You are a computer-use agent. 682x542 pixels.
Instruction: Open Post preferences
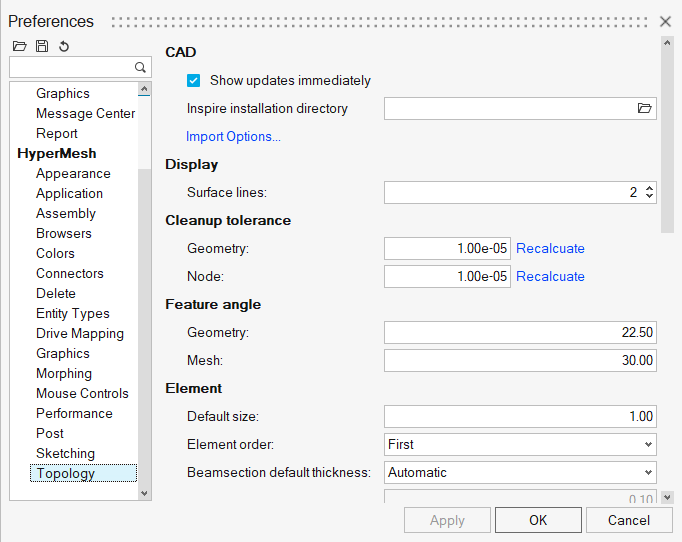point(50,434)
